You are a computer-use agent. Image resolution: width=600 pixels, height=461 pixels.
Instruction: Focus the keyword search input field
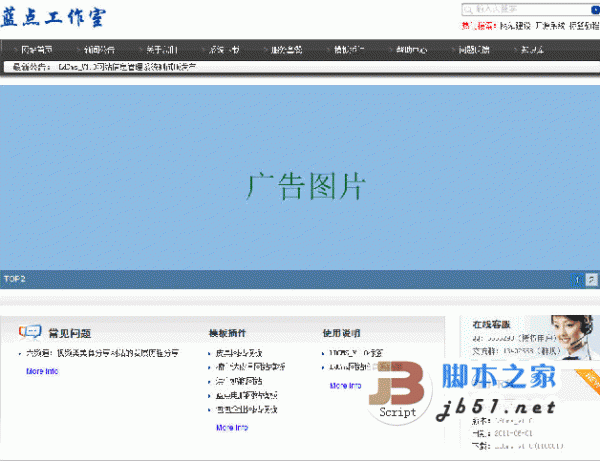[x=531, y=9]
